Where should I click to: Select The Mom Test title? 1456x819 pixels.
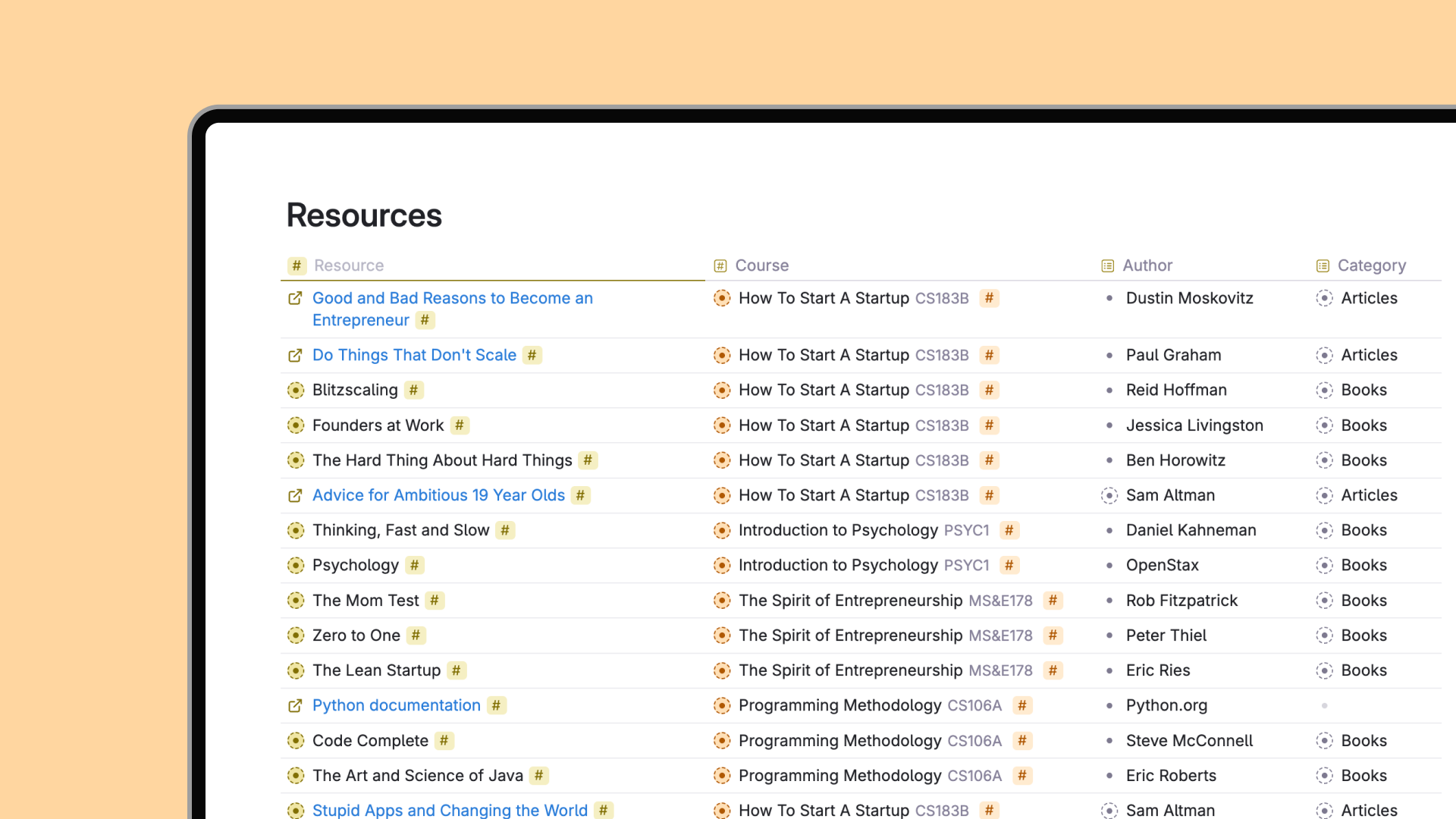[x=366, y=601]
